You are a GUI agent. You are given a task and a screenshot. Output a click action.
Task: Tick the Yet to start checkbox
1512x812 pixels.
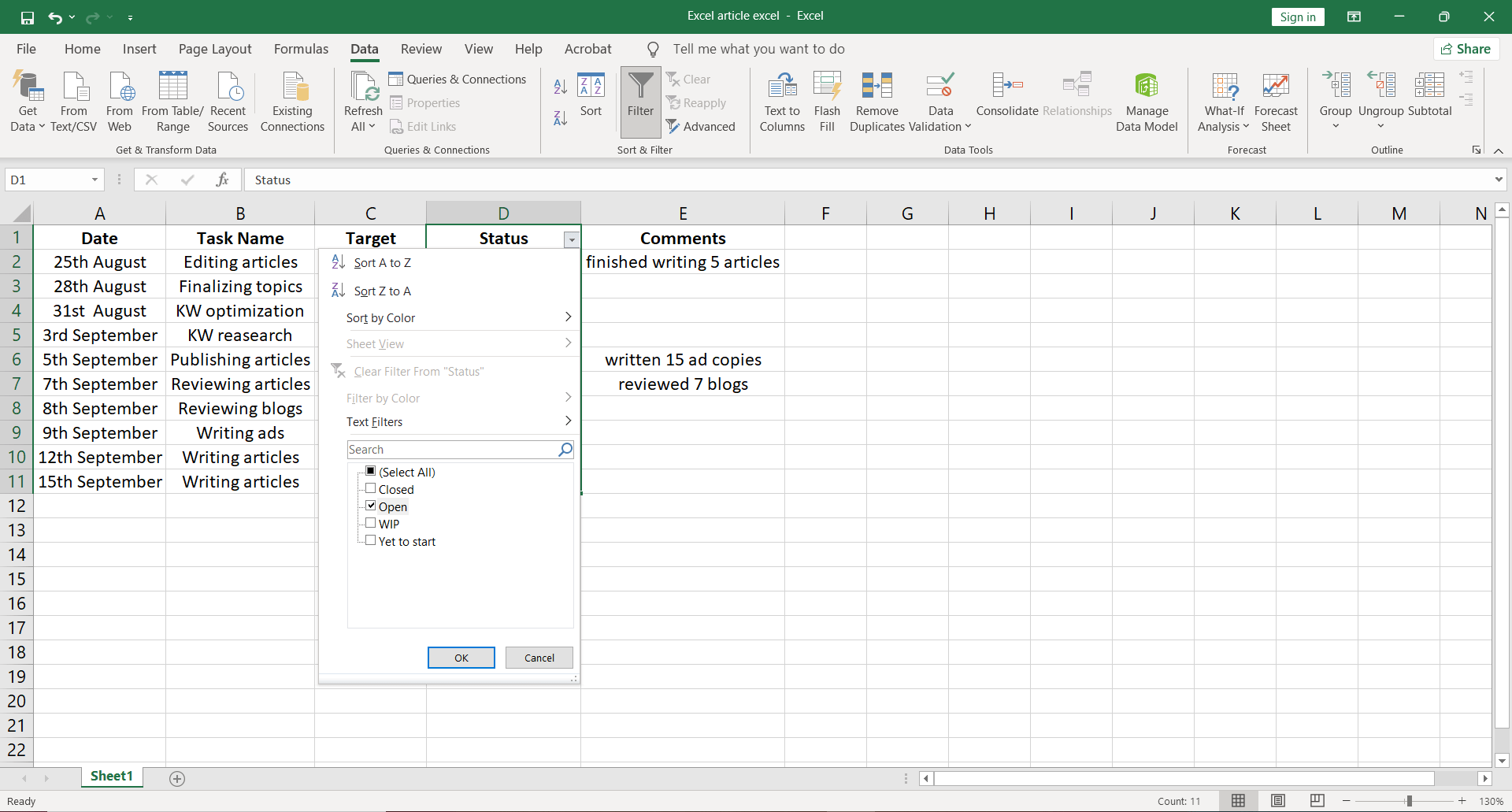[371, 541]
